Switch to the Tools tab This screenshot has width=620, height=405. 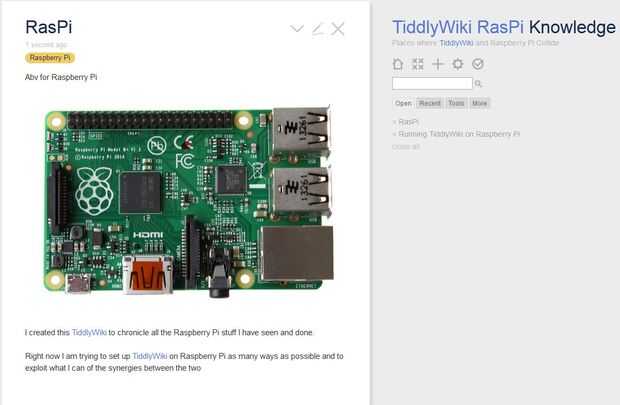[456, 103]
